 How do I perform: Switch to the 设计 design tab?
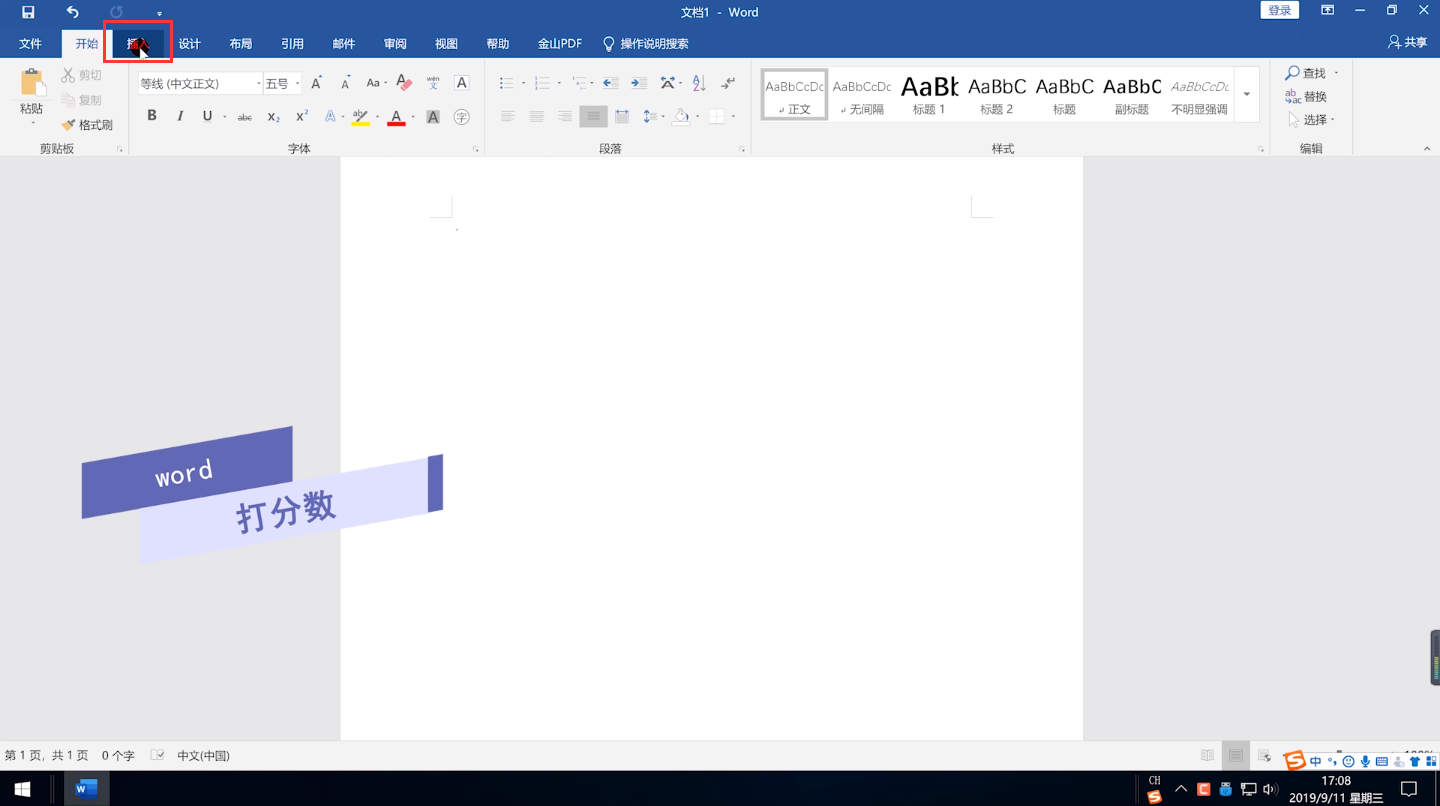pyautogui.click(x=190, y=44)
